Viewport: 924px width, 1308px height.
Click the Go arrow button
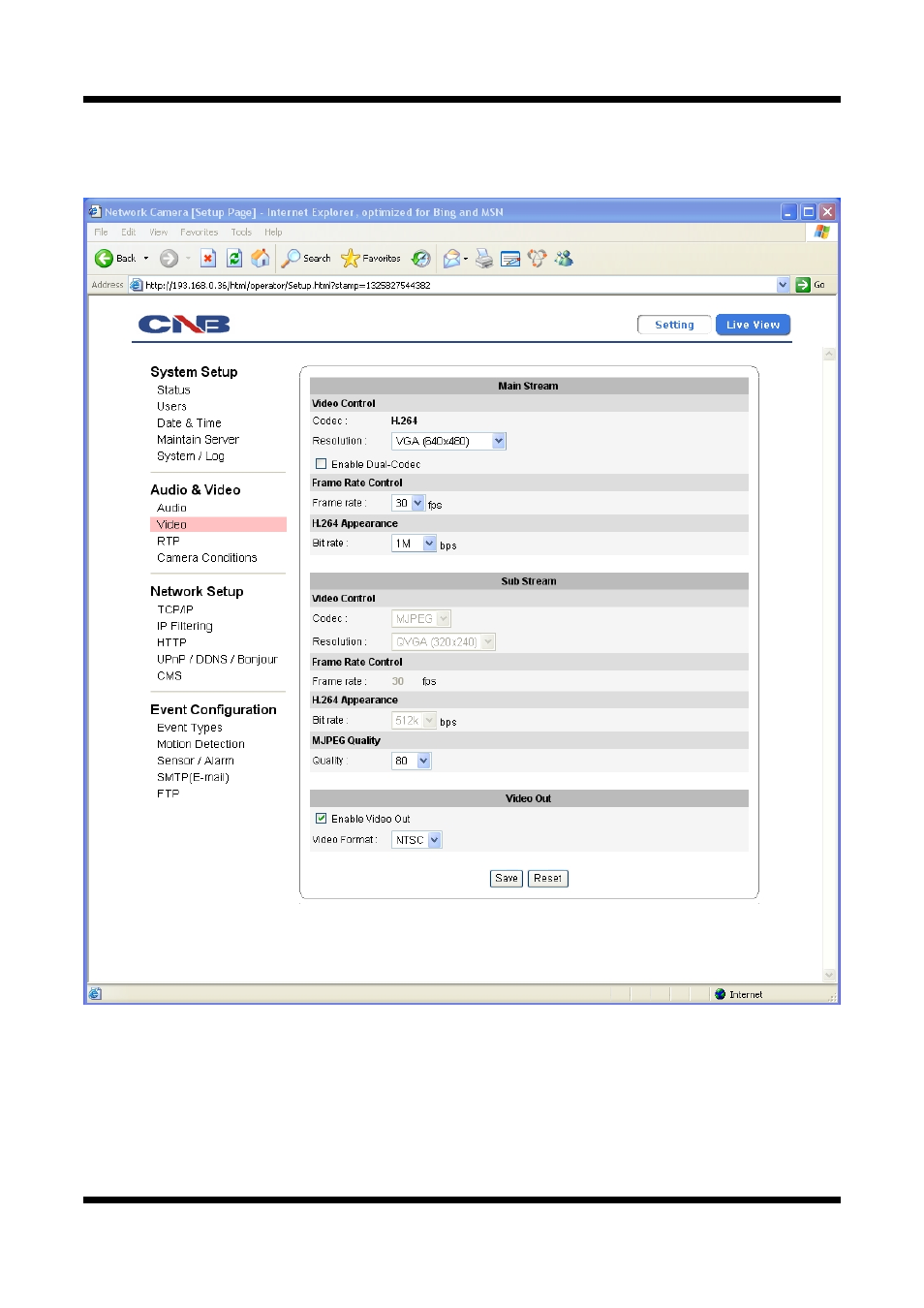[x=802, y=285]
